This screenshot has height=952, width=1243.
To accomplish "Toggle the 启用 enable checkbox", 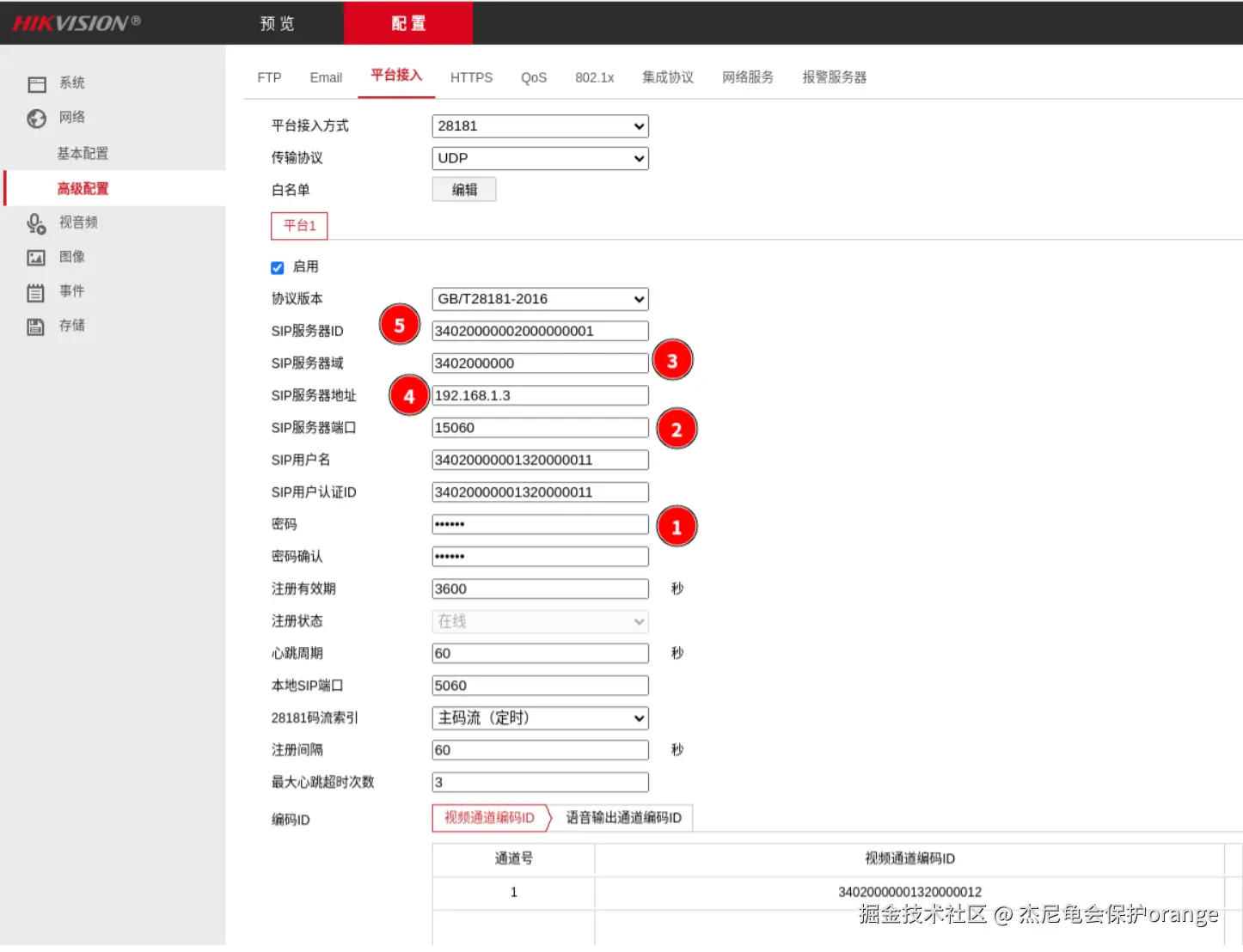I will tap(278, 268).
